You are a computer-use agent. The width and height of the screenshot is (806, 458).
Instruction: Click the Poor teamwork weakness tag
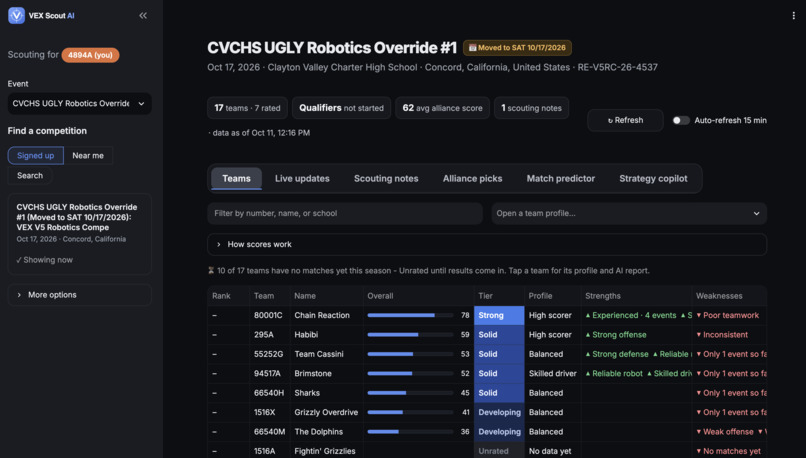click(727, 315)
